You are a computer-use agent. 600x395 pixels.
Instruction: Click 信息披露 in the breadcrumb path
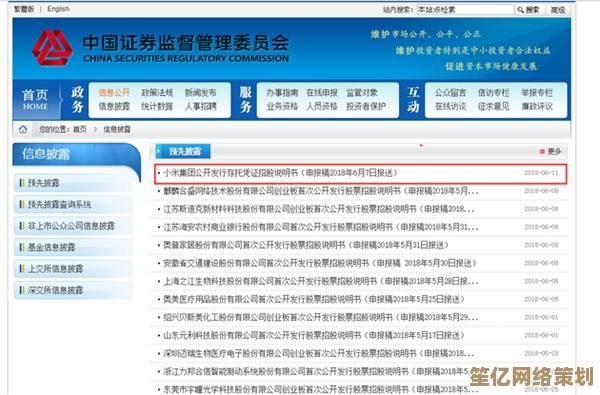tap(117, 129)
